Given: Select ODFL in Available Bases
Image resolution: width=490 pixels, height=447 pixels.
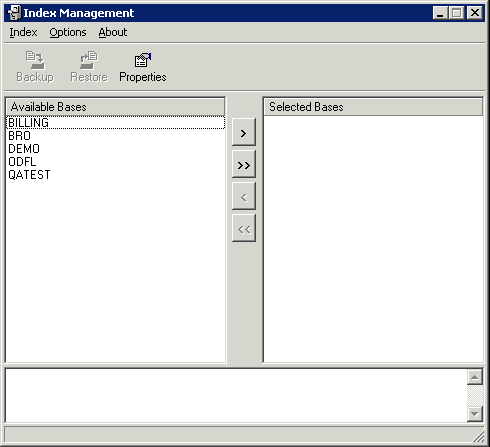Looking at the screenshot, I should pos(115,162).
